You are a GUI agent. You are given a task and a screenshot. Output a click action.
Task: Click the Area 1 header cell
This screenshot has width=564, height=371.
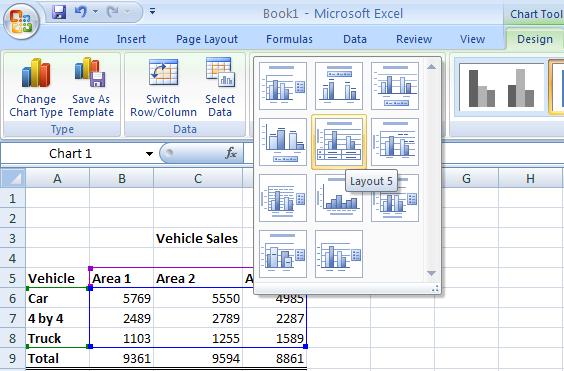(122, 278)
